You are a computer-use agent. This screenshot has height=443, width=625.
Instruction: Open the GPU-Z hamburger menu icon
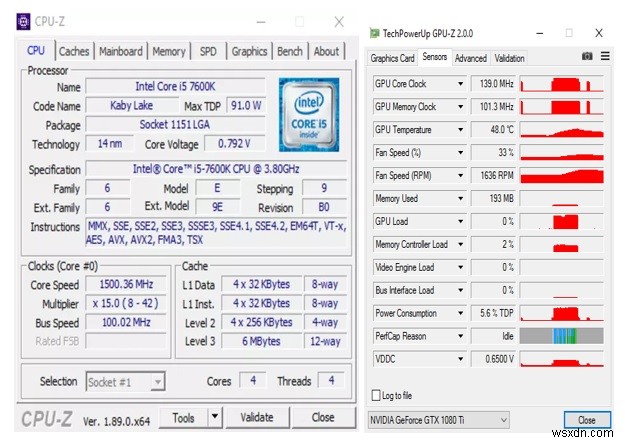(x=605, y=56)
